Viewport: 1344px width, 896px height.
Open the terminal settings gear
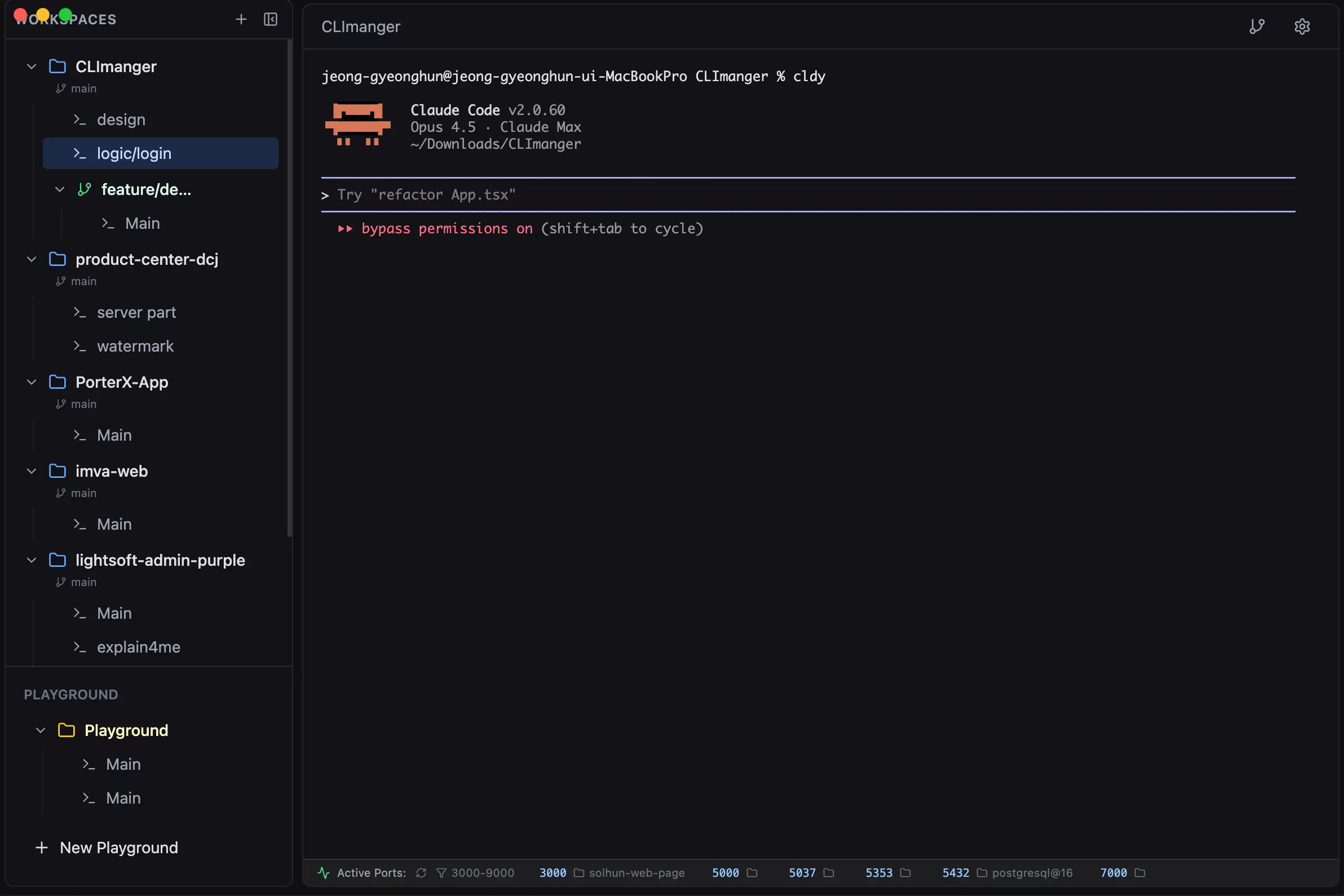1303,26
